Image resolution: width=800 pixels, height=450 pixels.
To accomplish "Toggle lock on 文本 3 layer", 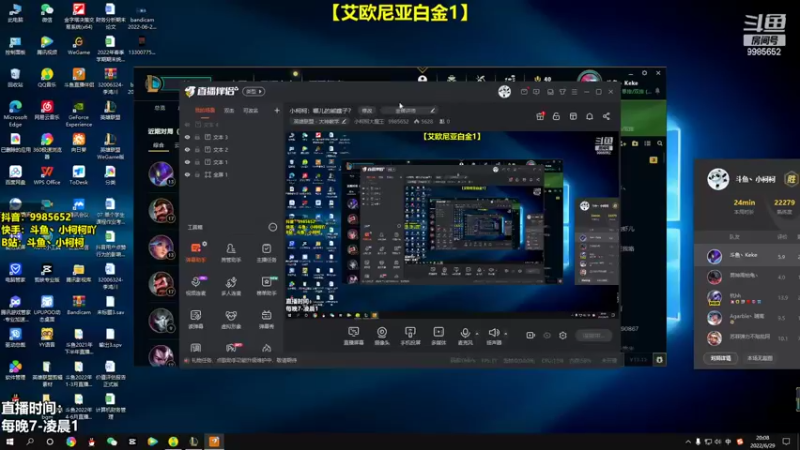I will [197, 137].
